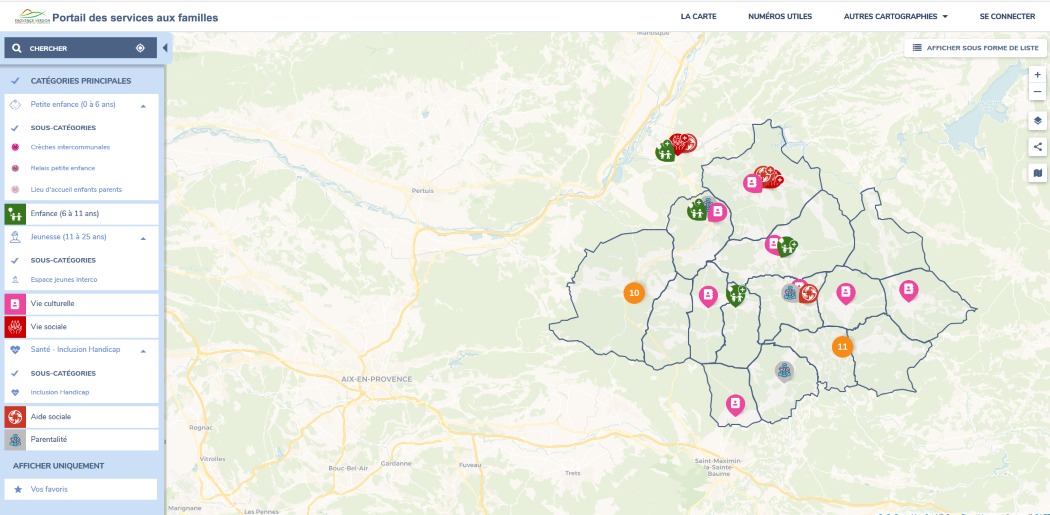Toggle the Catégories principales checkmark
Image resolution: width=1050 pixels, height=515 pixels.
[x=15, y=81]
